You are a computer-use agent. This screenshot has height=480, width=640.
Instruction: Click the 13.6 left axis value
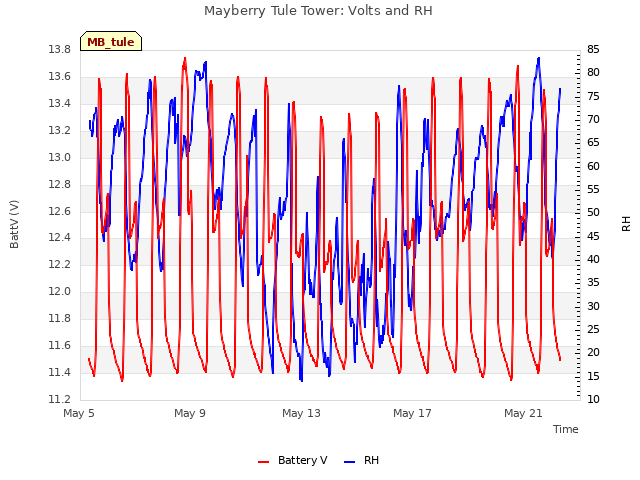click(59, 77)
